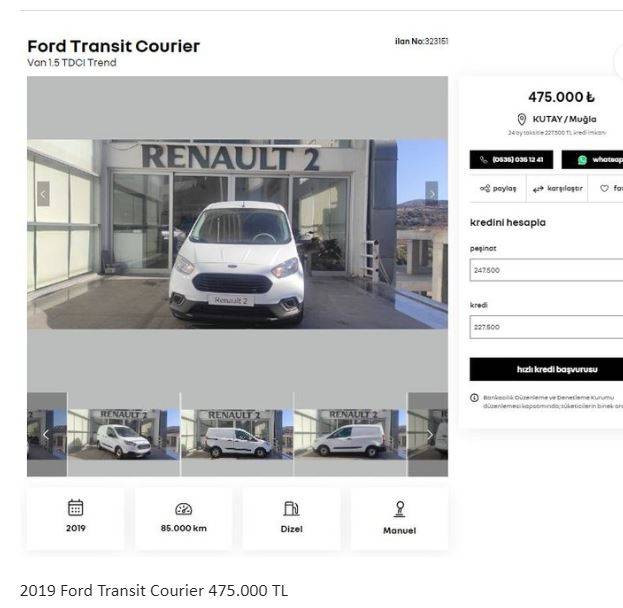623x608 pixels.
Task: Click the right arrow of thumbnail strip
Action: pyautogui.click(x=430, y=435)
